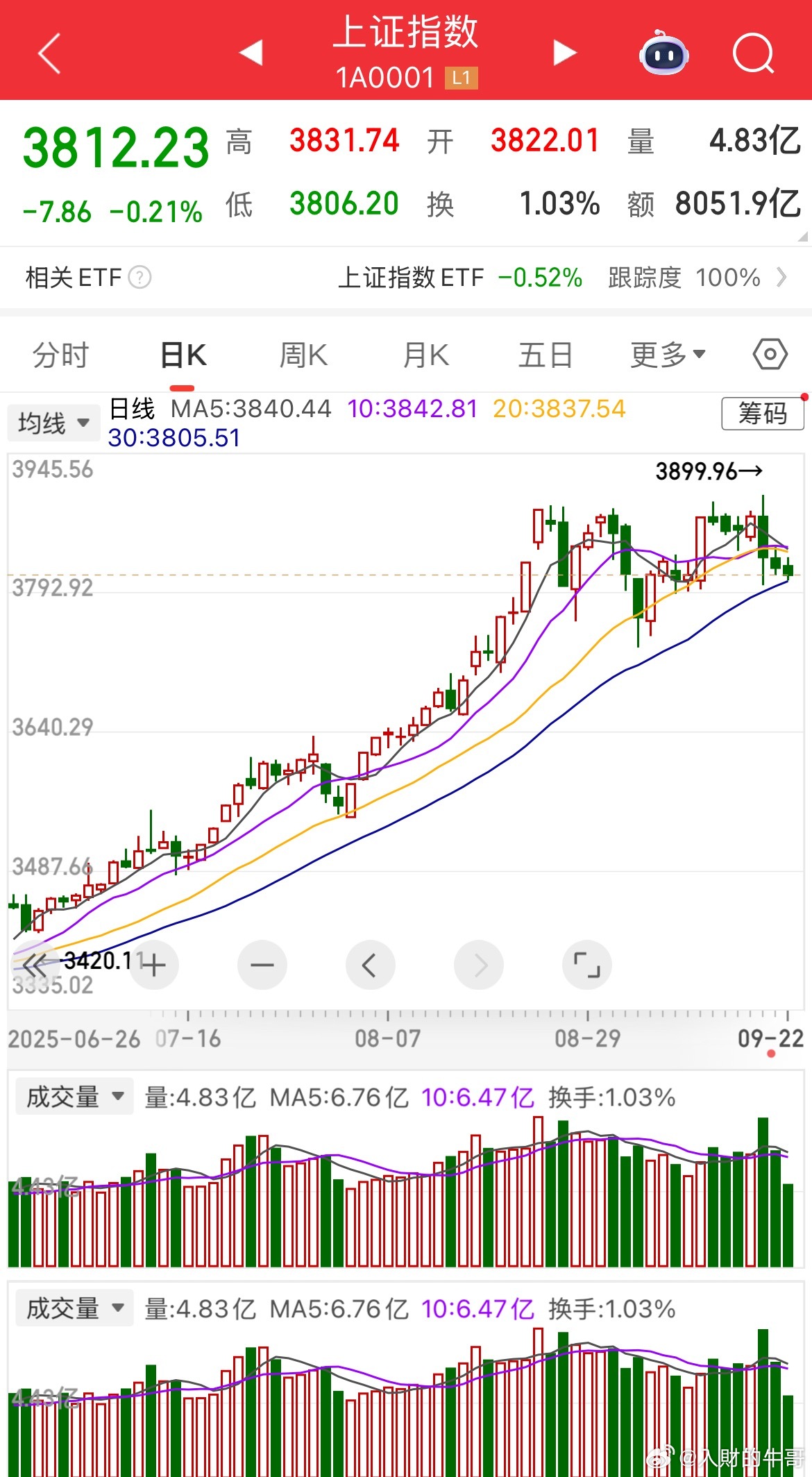Screen dimensions: 812x1477
Task: Switch to 周K tab
Action: [303, 355]
